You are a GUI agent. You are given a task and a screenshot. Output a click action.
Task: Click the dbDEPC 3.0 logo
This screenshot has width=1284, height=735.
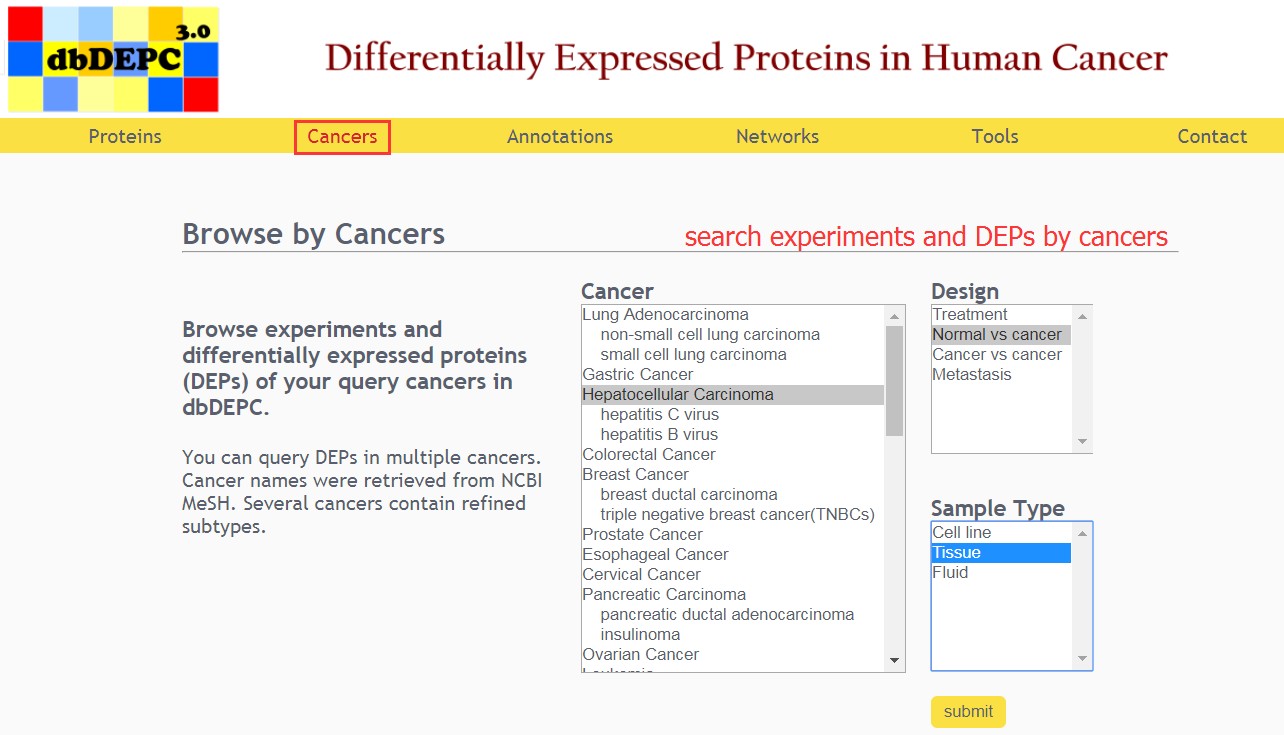pos(113,59)
